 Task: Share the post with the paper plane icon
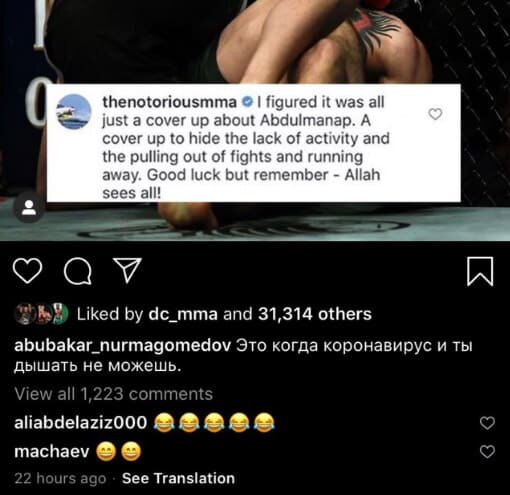[128, 270]
